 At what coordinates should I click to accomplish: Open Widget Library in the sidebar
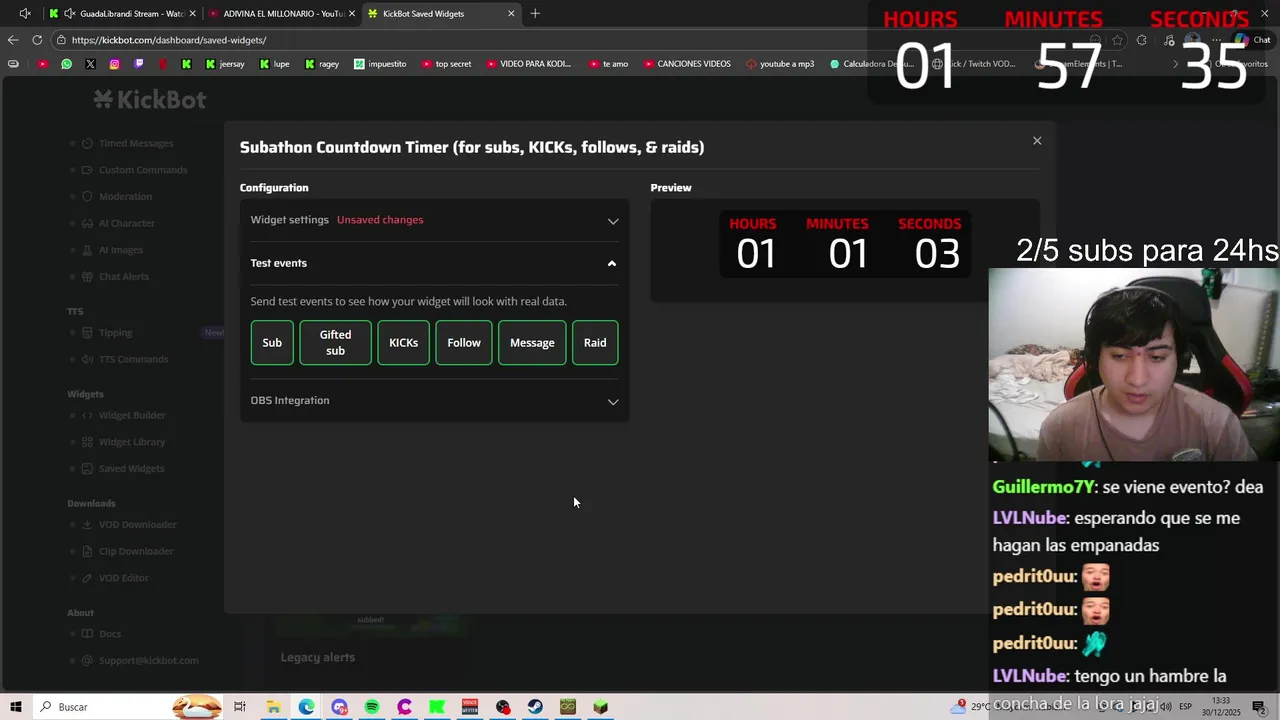tap(132, 442)
